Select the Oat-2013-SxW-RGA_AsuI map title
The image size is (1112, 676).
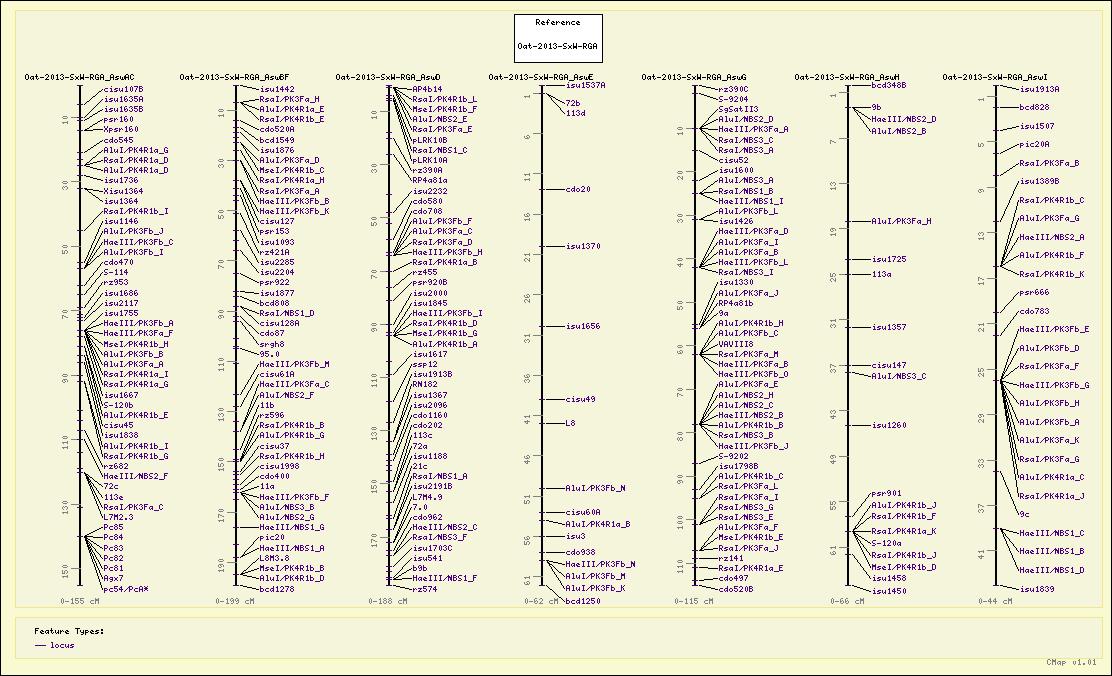[x=995, y=77]
